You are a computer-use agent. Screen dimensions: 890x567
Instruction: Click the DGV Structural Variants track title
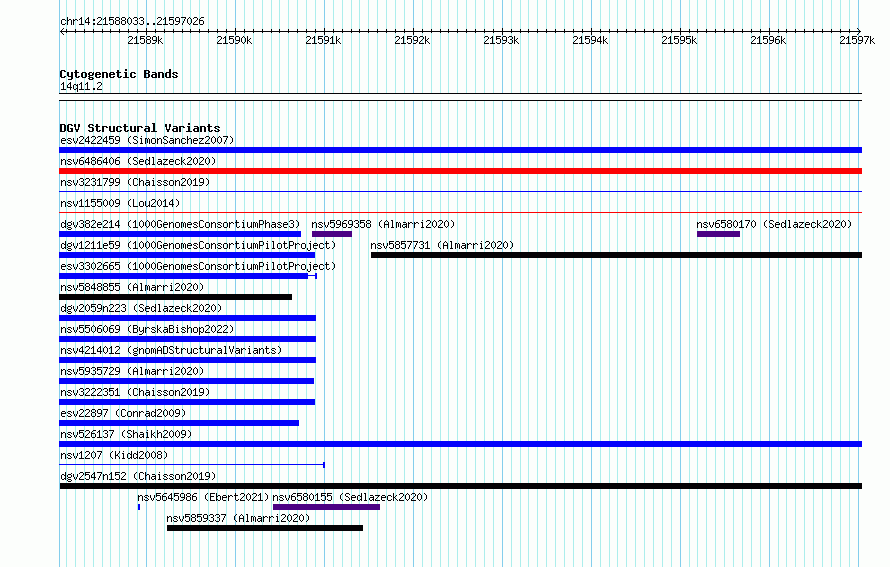coord(140,128)
